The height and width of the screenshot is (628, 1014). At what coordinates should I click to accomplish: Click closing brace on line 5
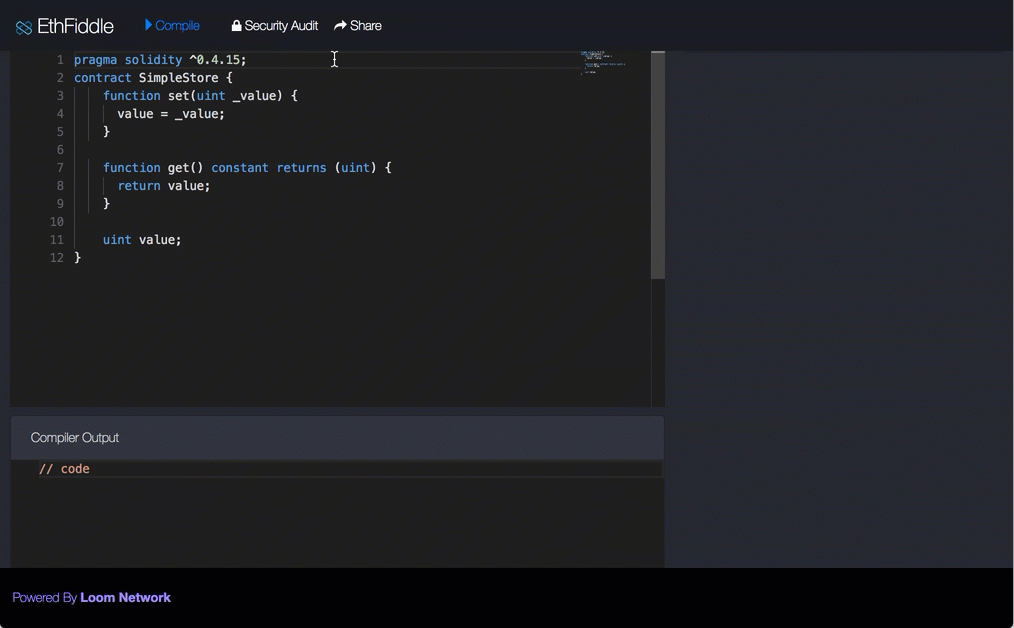click(x=107, y=132)
